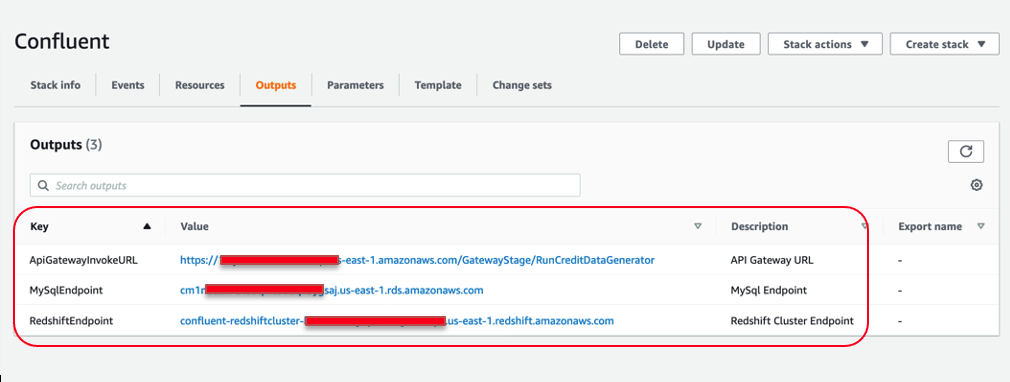This screenshot has width=1010, height=382.
Task: Select the ApiGatewayInvokeURL key cell
Action: click(x=84, y=260)
